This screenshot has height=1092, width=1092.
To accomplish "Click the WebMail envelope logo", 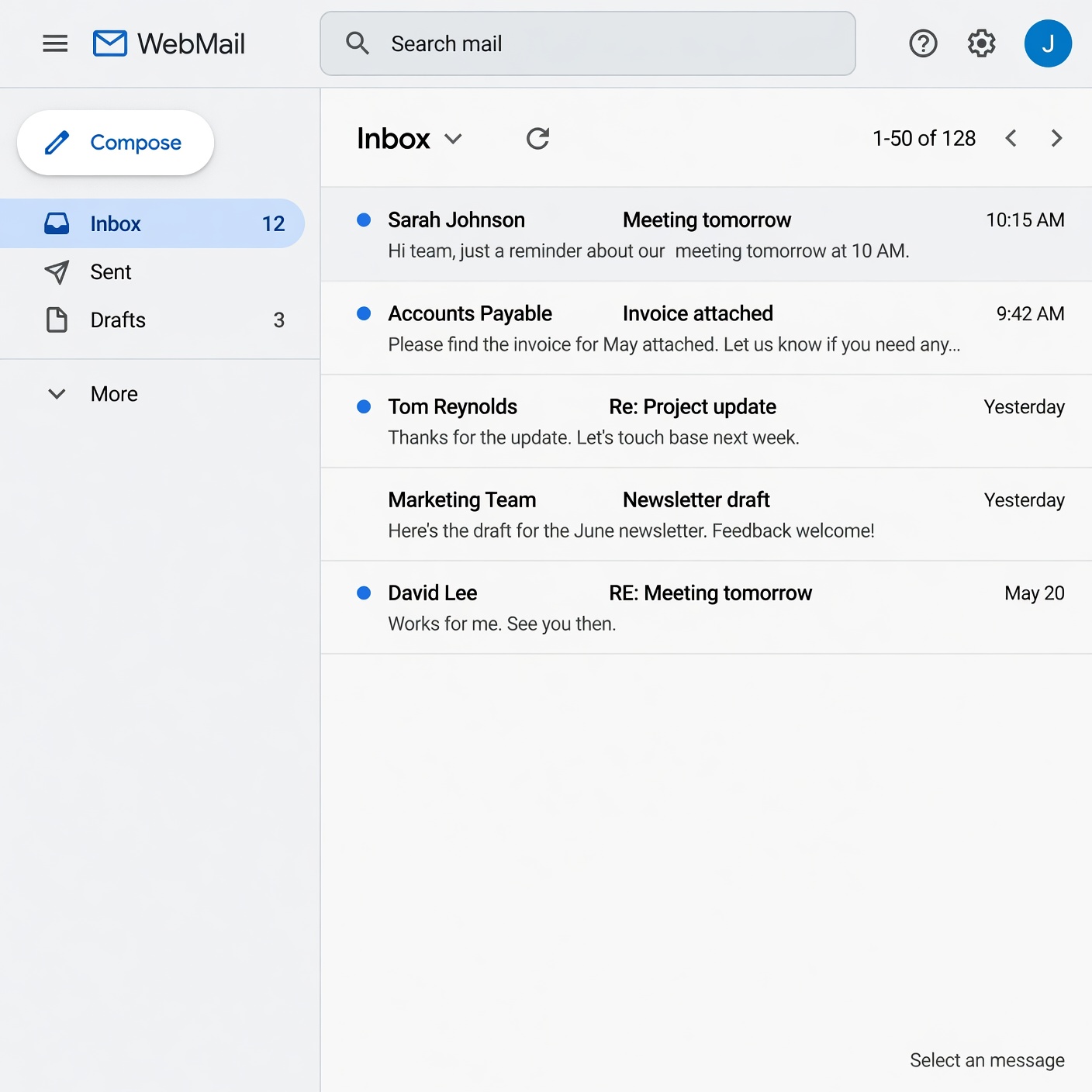I will tap(110, 43).
